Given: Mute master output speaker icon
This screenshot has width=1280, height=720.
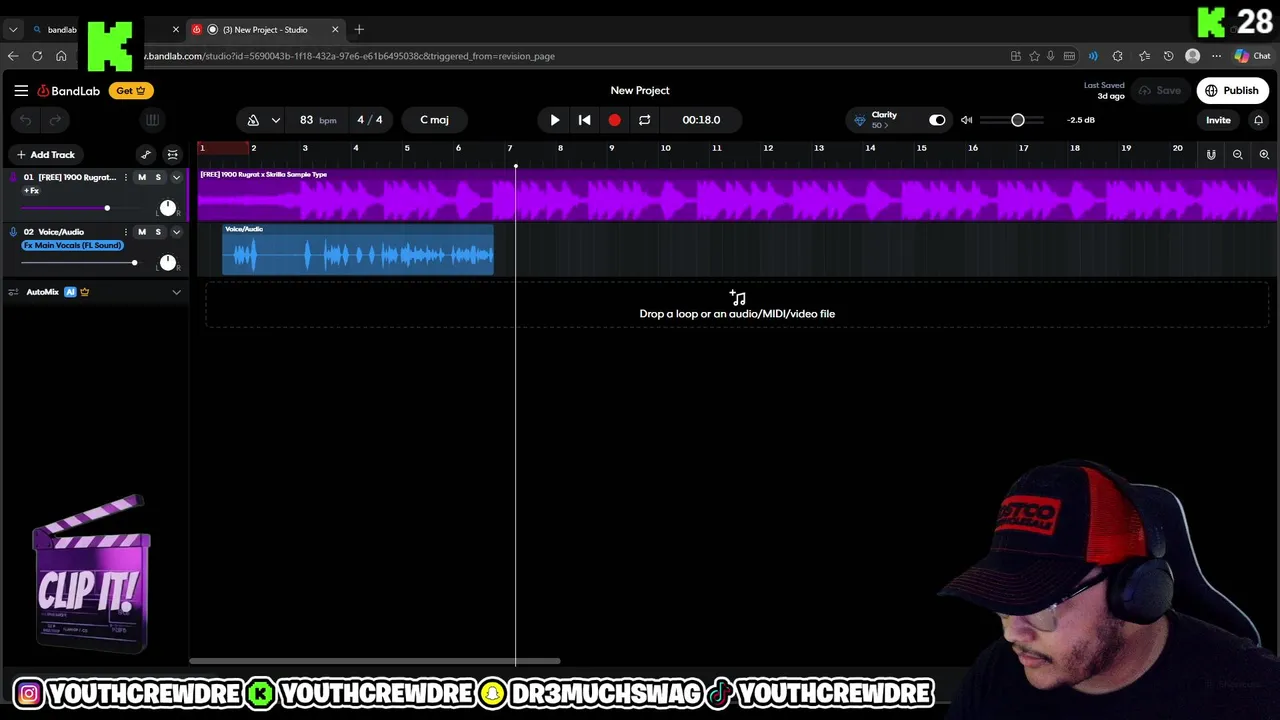Looking at the screenshot, I should [x=966, y=120].
